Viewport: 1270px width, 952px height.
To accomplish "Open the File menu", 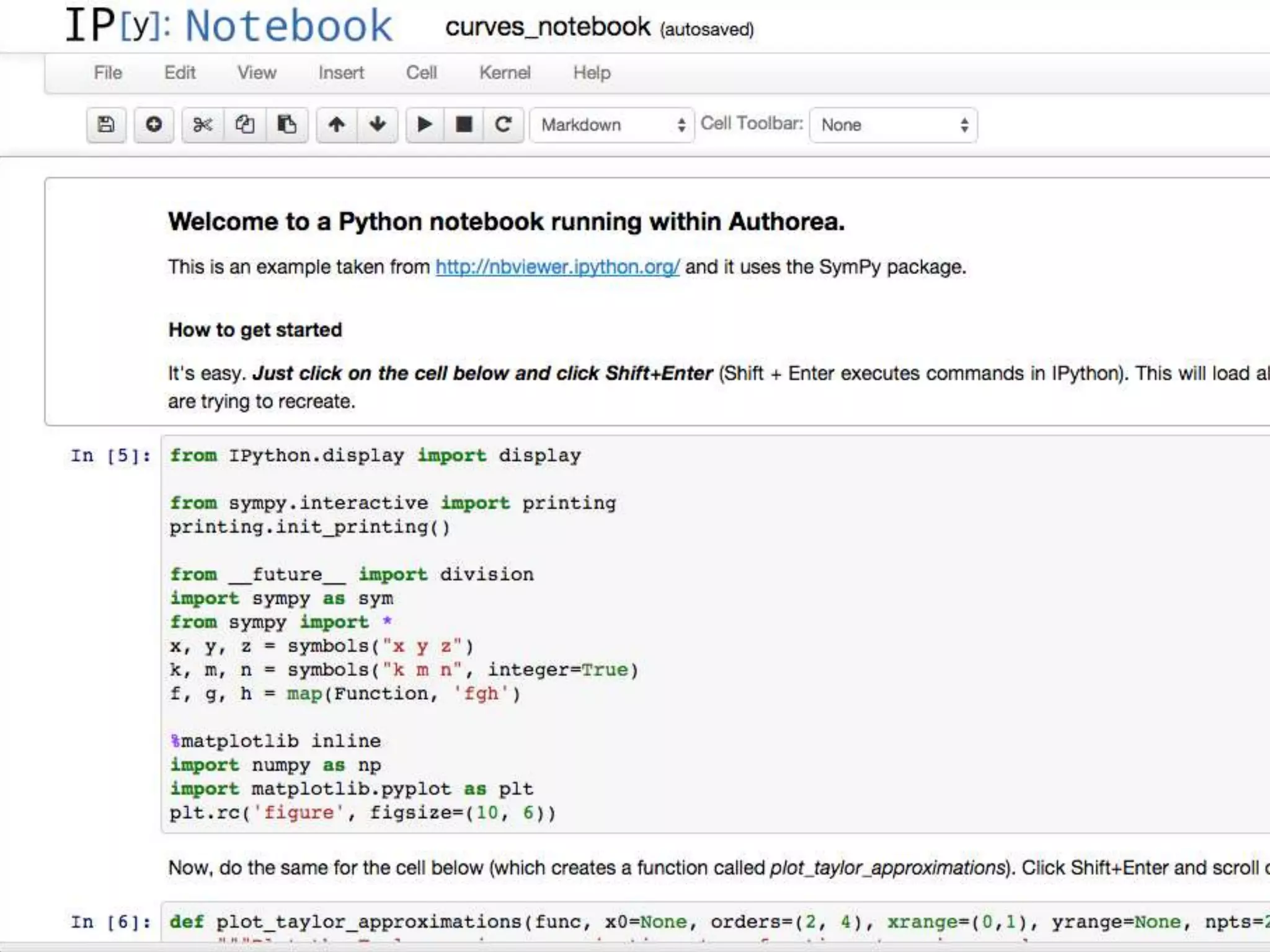I will coord(108,73).
